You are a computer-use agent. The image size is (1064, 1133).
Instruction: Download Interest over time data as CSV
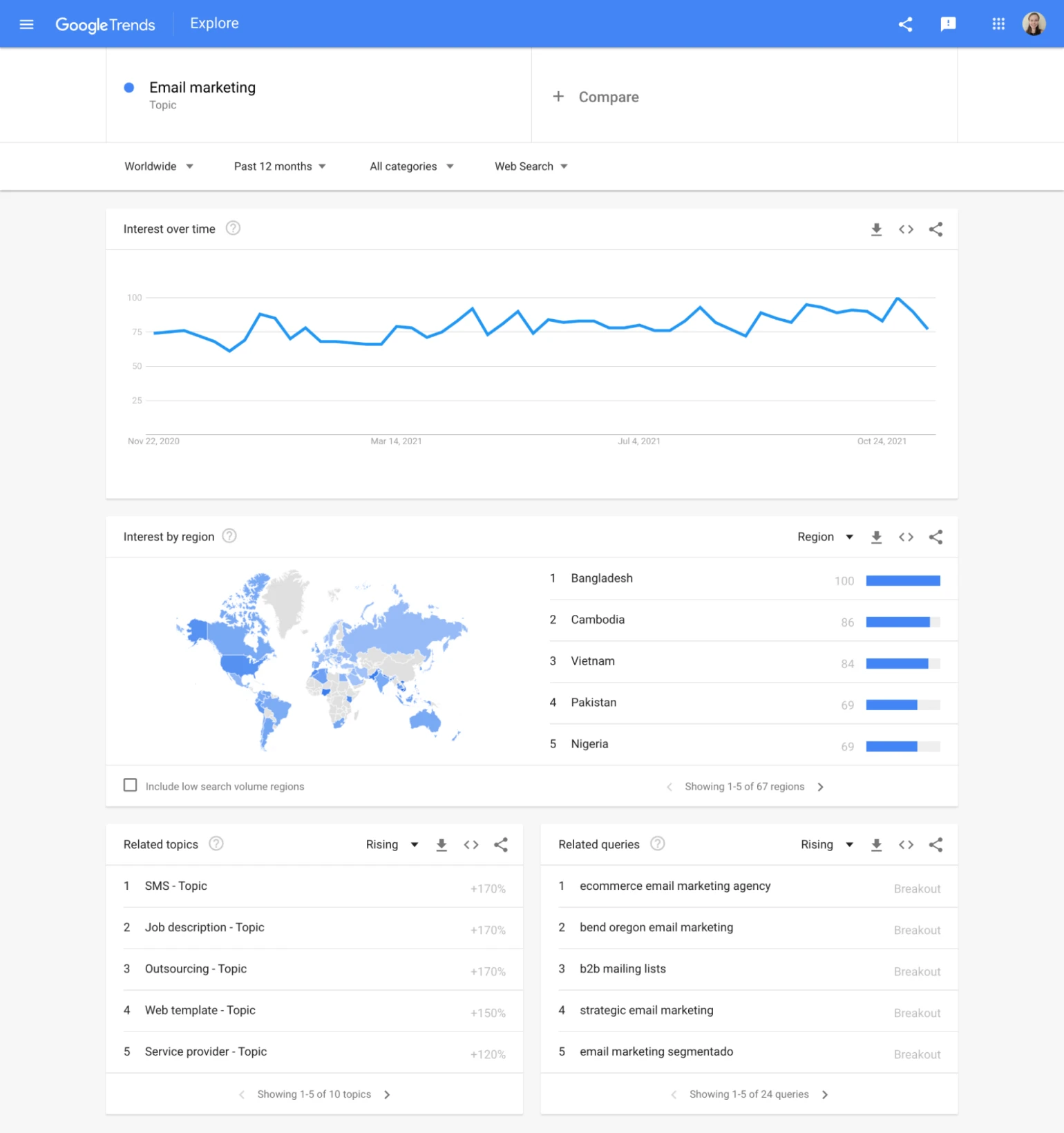click(876, 229)
